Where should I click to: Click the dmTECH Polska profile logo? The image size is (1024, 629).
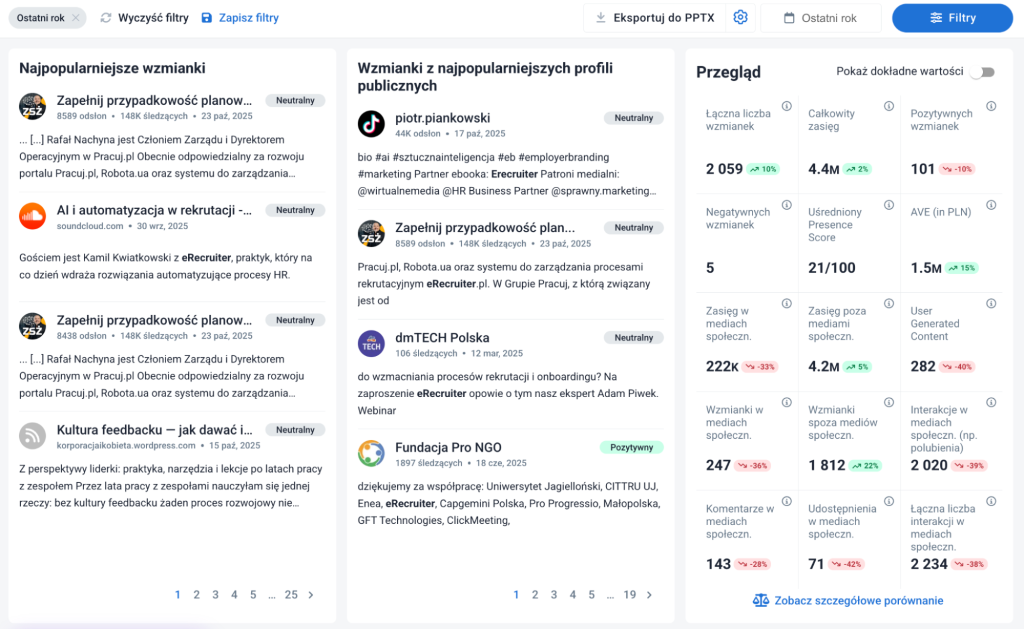pyautogui.click(x=371, y=344)
